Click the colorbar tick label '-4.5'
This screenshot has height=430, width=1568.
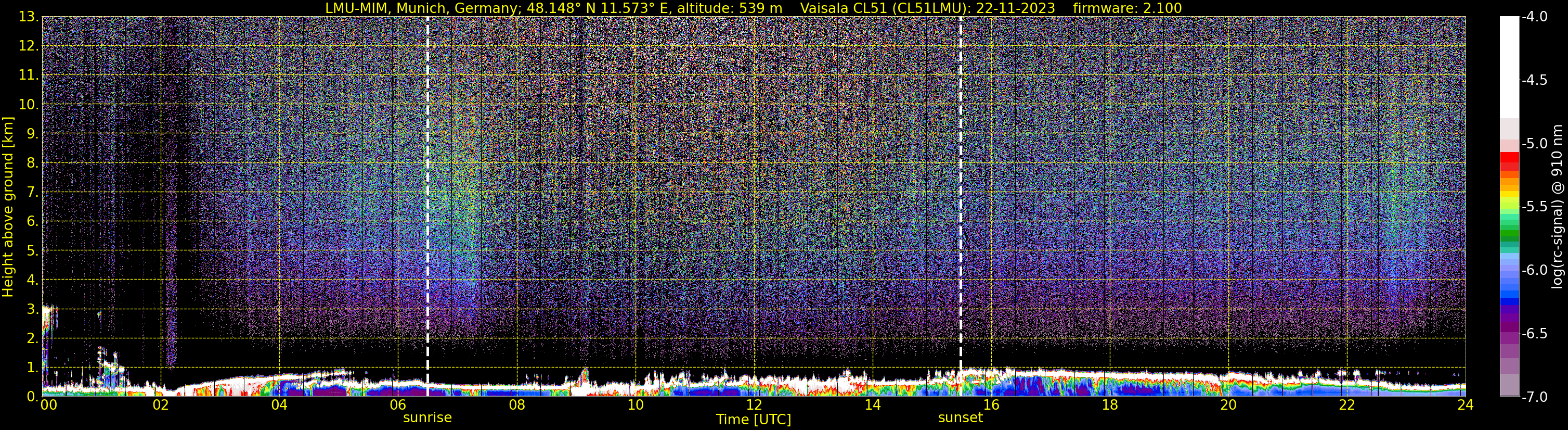1535,80
